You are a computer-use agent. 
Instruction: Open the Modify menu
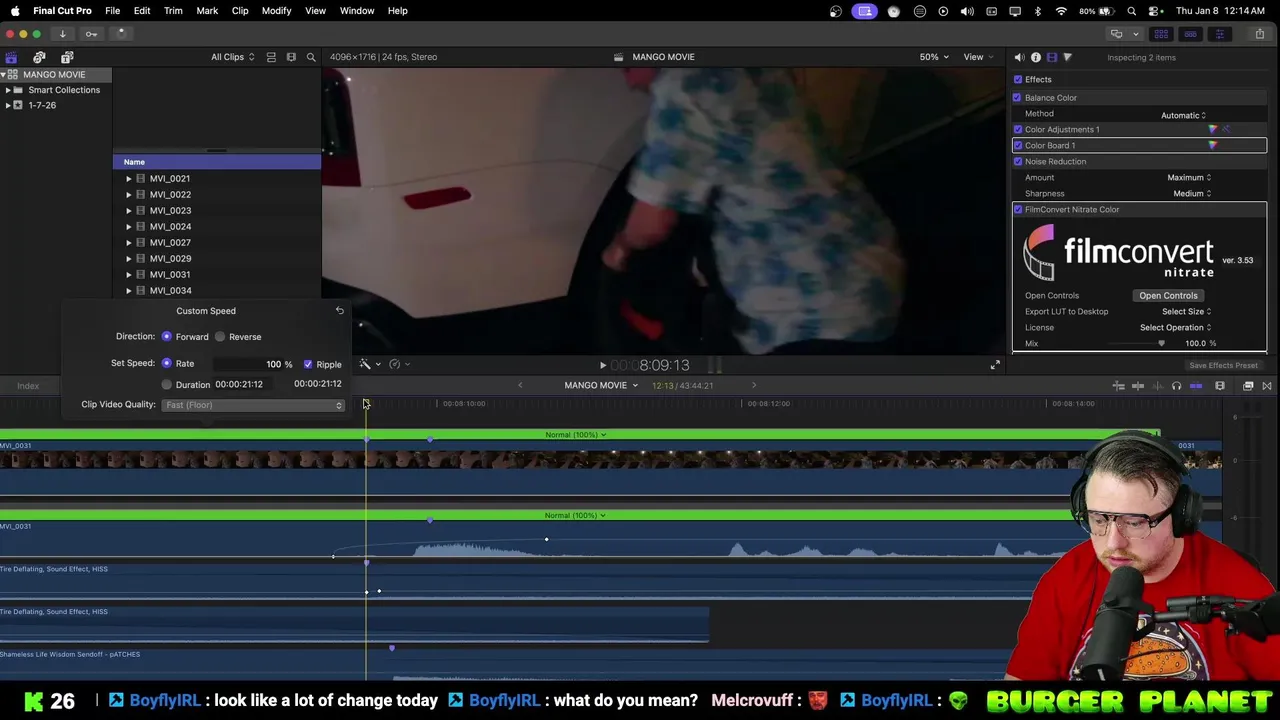276,11
